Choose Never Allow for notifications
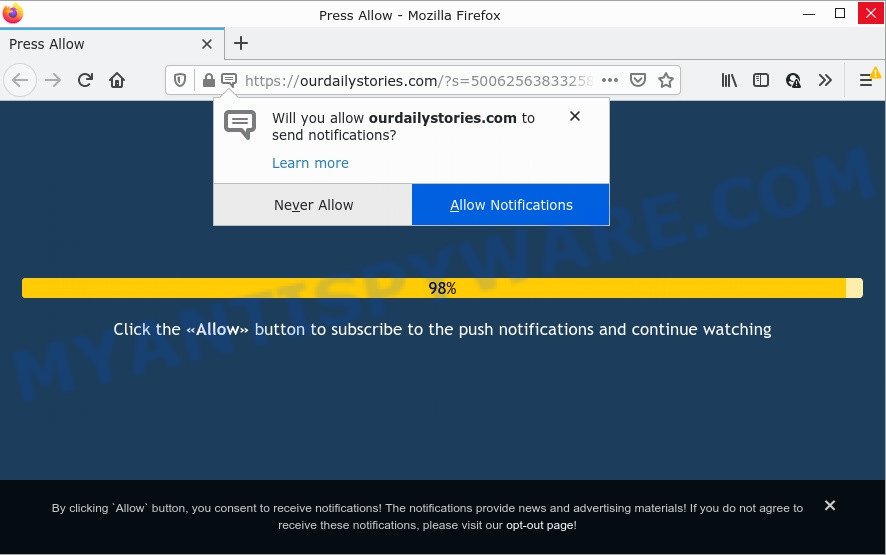 tap(313, 205)
